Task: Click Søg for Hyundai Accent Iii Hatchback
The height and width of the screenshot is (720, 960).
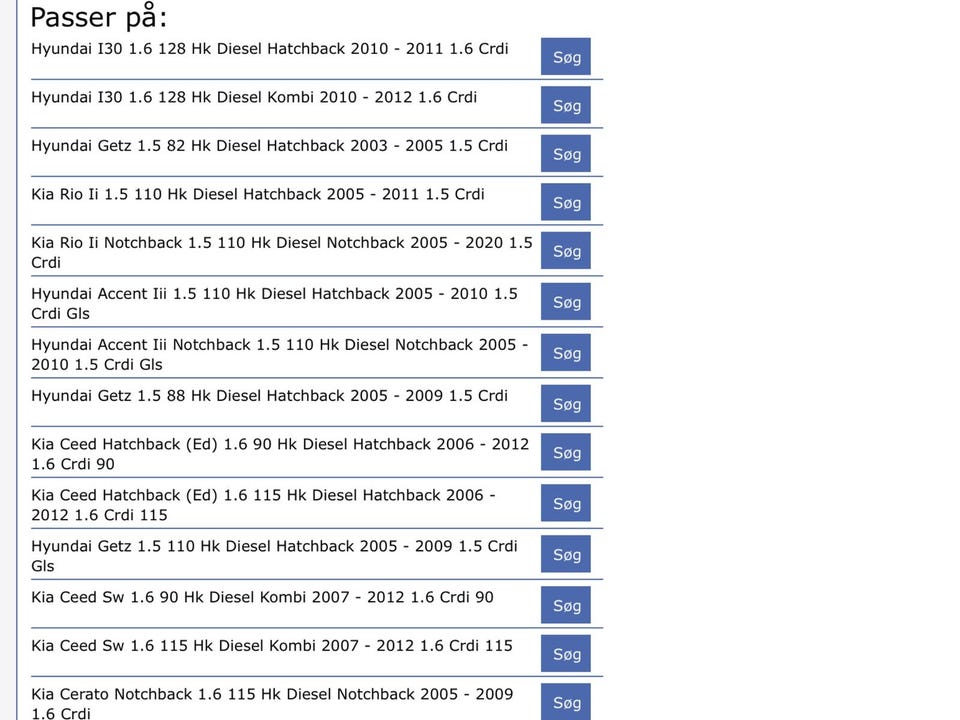Action: (566, 301)
